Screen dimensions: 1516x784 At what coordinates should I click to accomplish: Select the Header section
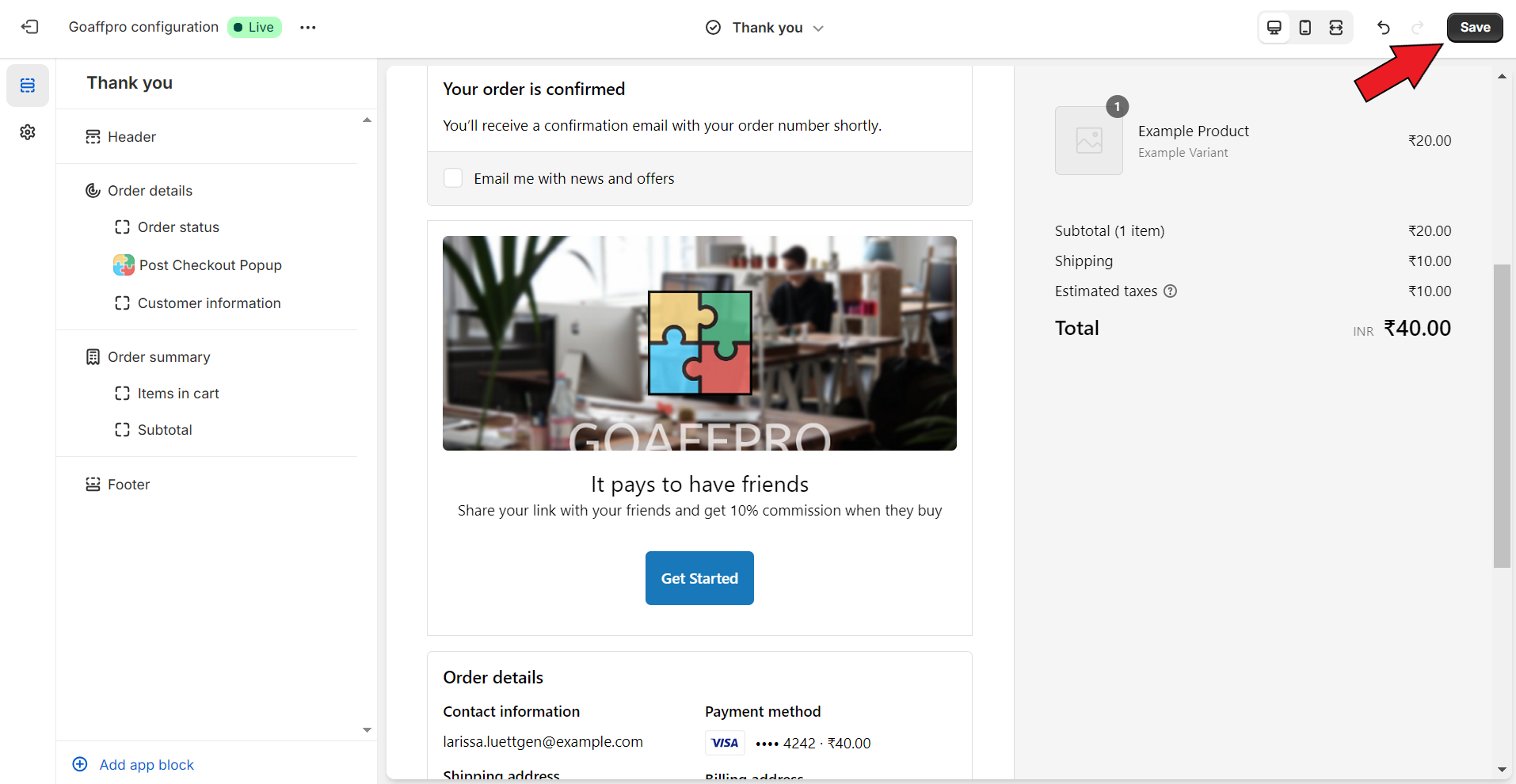131,137
